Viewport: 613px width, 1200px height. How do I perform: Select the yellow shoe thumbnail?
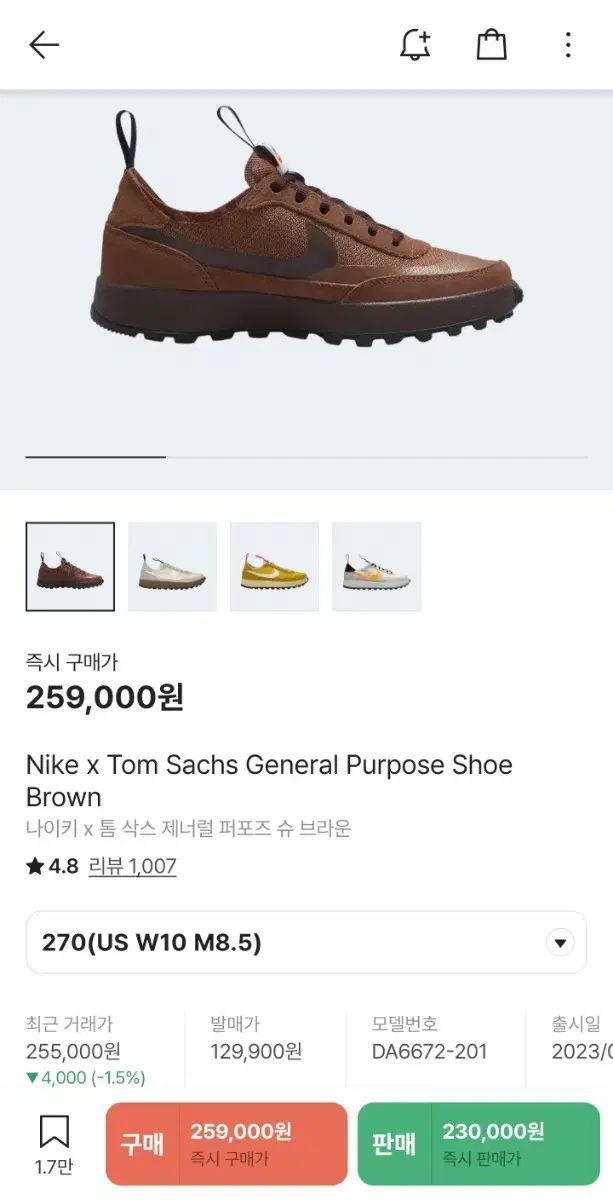click(274, 566)
